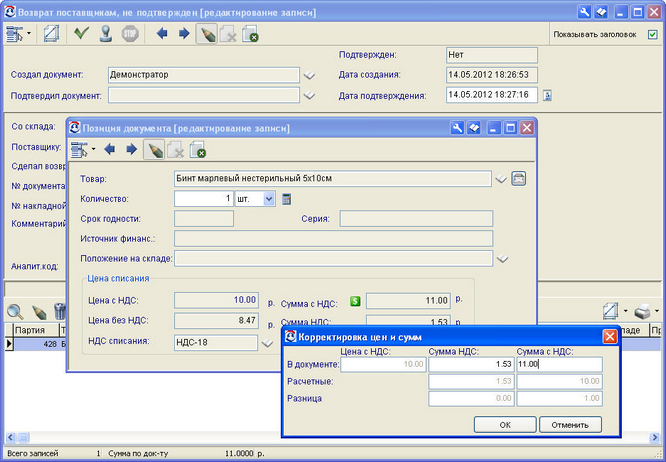Click the copy document icon in main toolbar
The image size is (666, 462).
pos(52,33)
